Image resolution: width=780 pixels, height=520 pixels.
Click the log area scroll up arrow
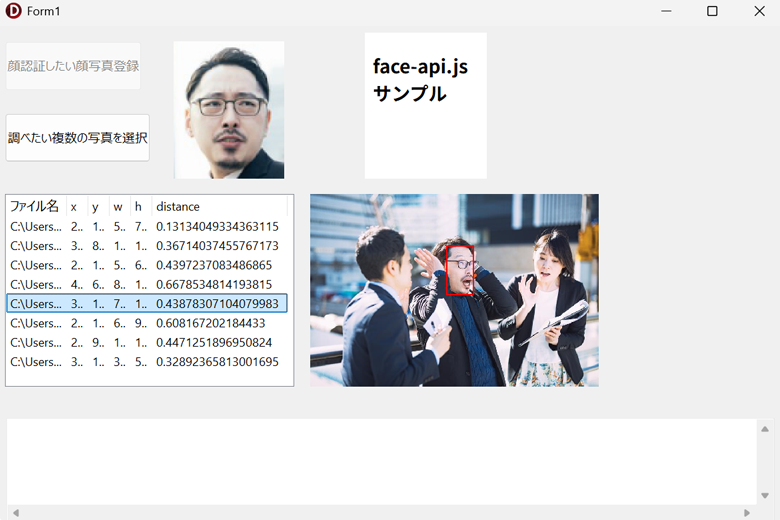tap(765, 429)
